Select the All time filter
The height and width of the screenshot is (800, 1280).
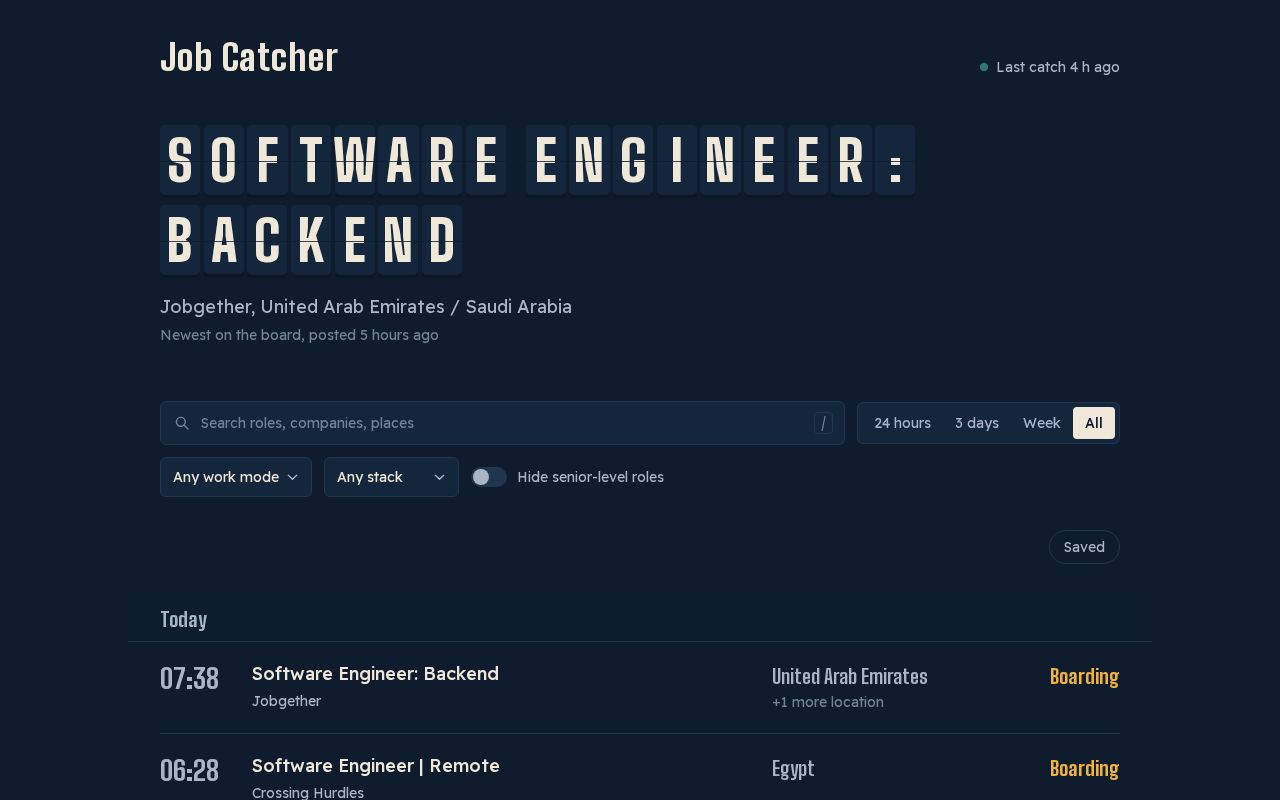(x=1094, y=423)
